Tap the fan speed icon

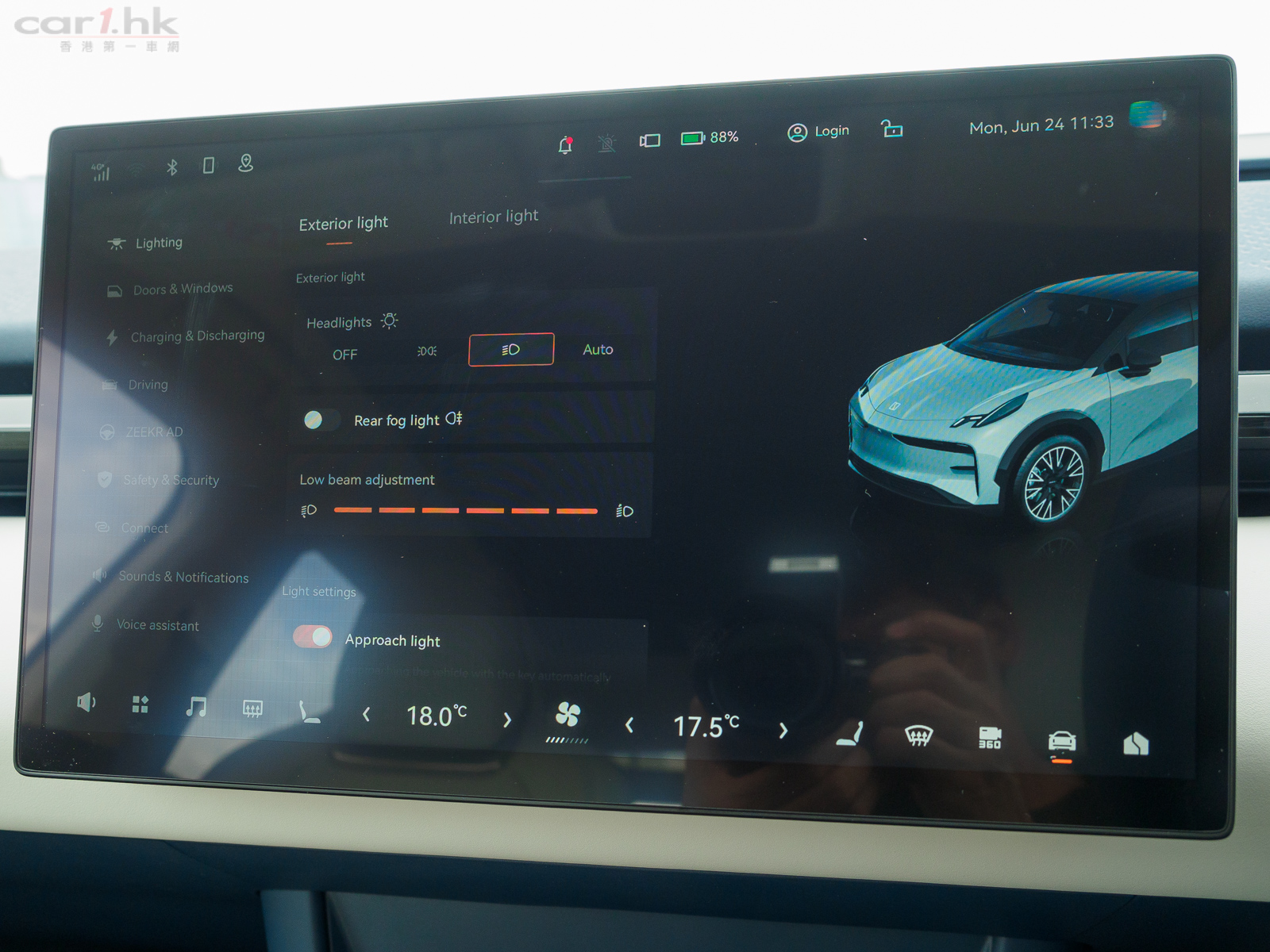click(x=568, y=716)
